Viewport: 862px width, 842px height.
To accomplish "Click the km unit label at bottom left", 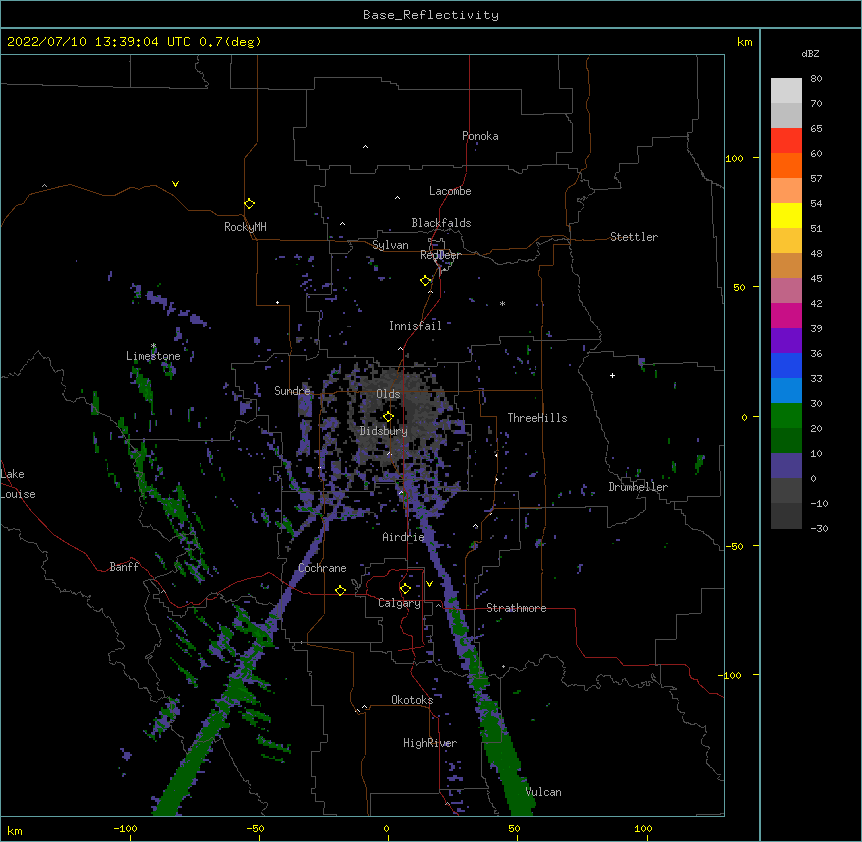I will (15, 830).
